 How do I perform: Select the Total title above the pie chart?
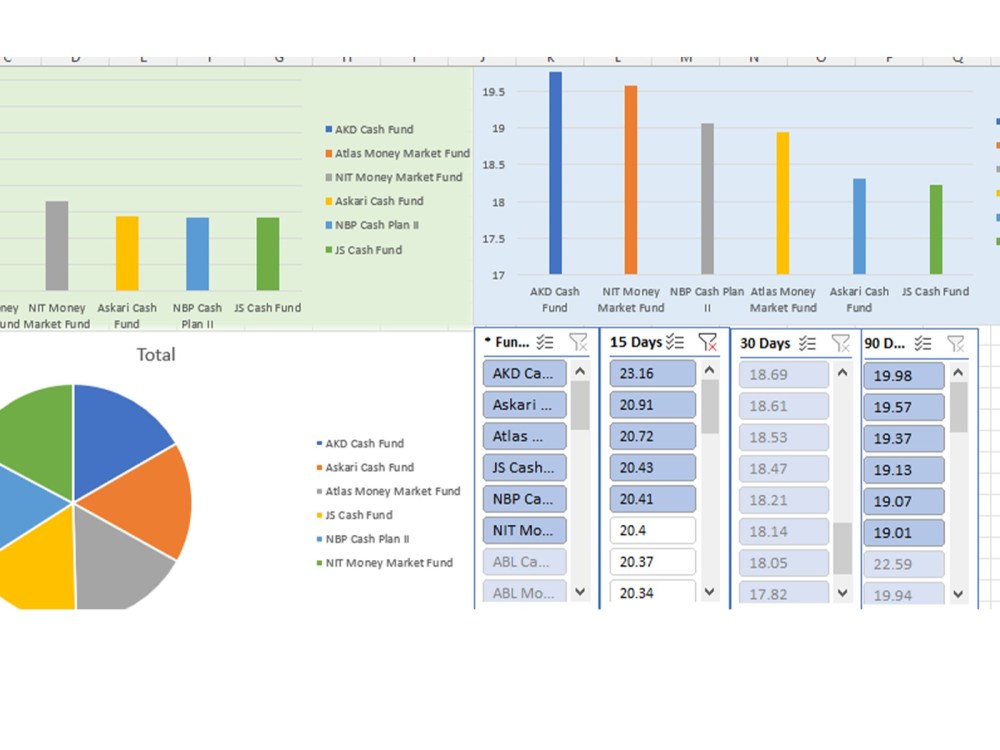coord(156,354)
